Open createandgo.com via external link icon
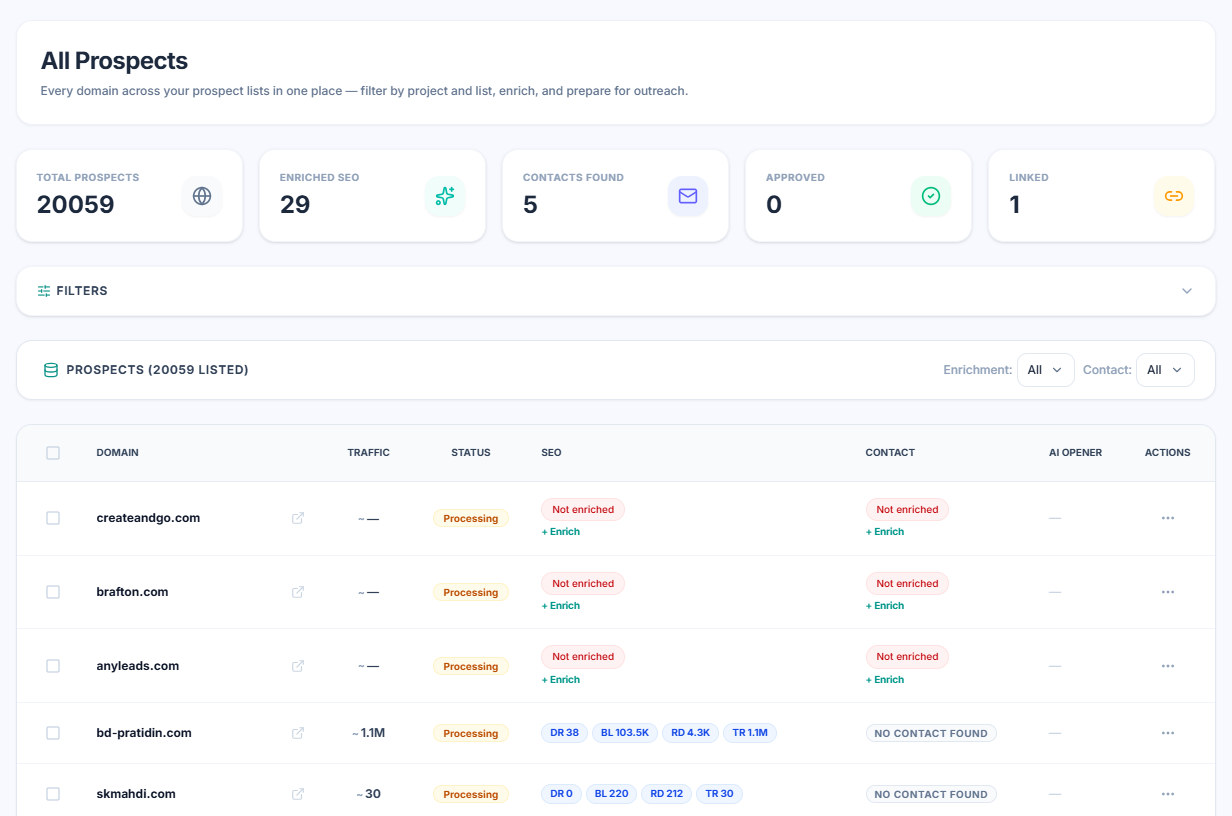 click(298, 518)
